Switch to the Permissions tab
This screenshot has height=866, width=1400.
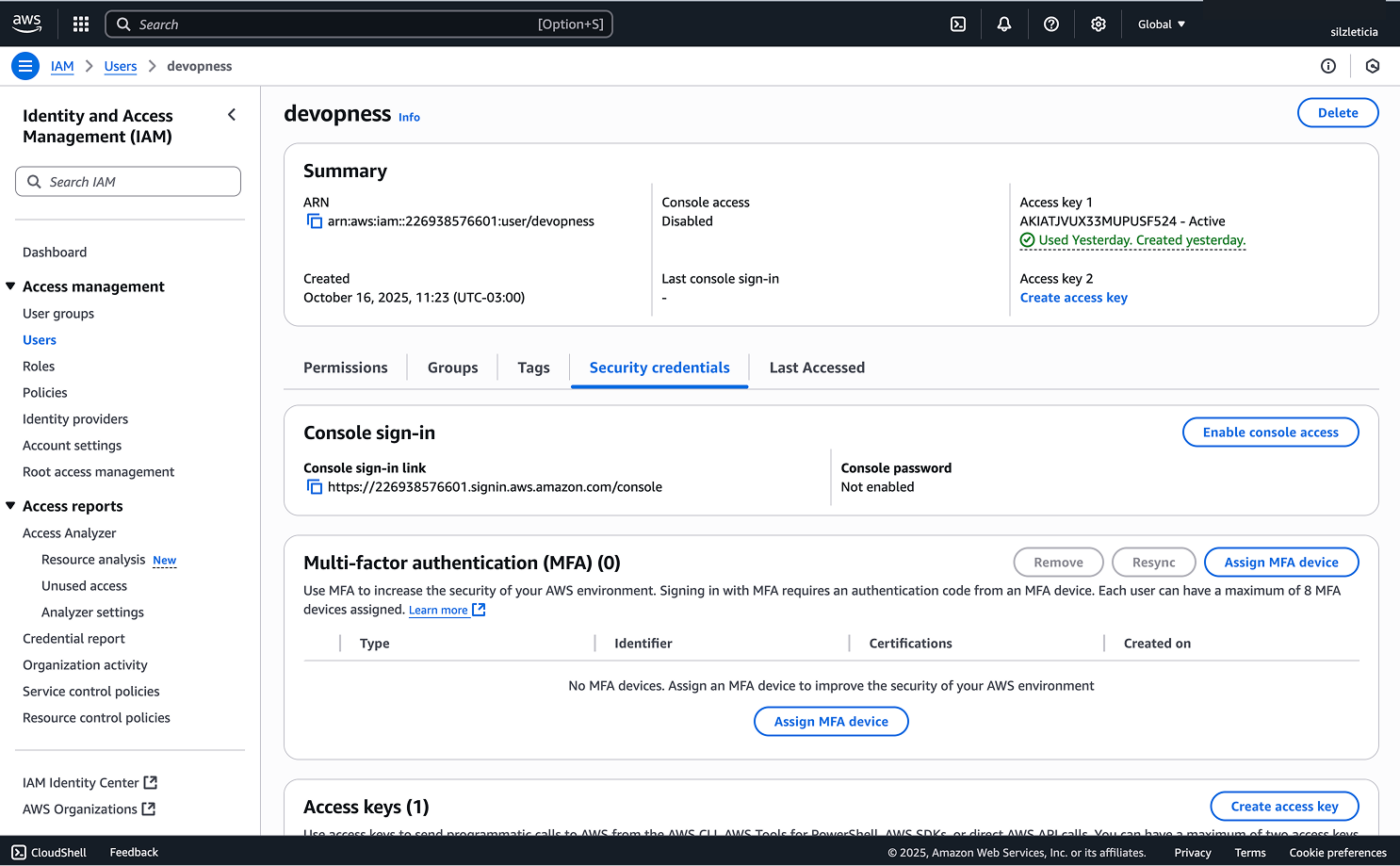(x=345, y=368)
